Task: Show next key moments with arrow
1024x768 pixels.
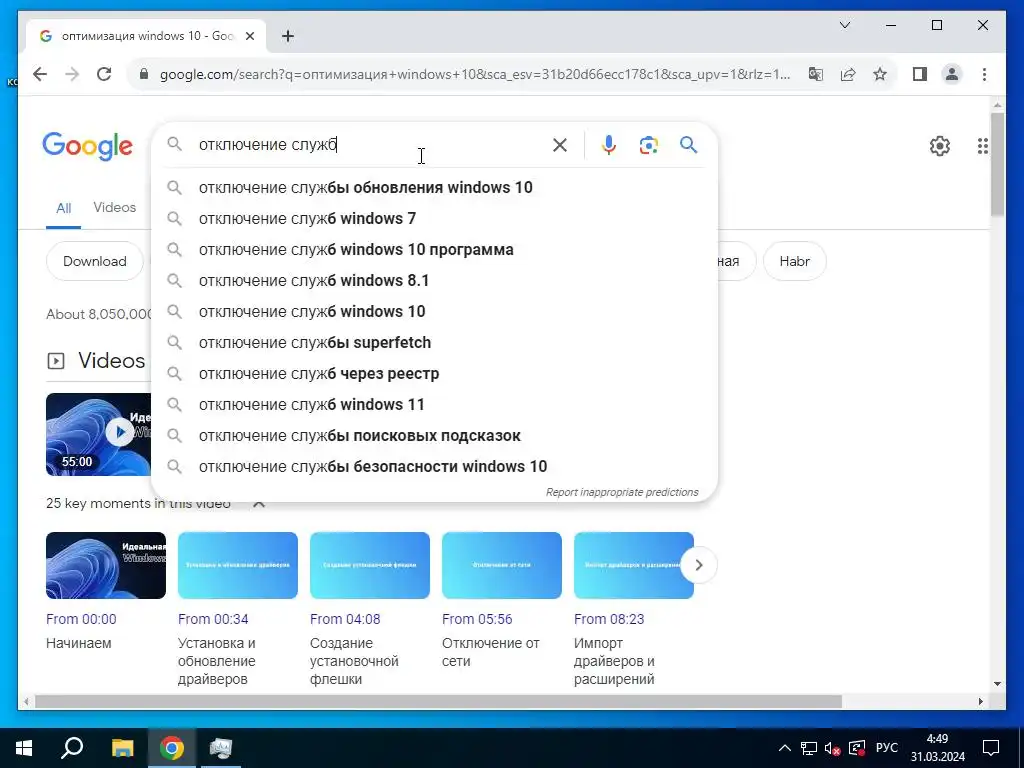Action: coord(698,565)
